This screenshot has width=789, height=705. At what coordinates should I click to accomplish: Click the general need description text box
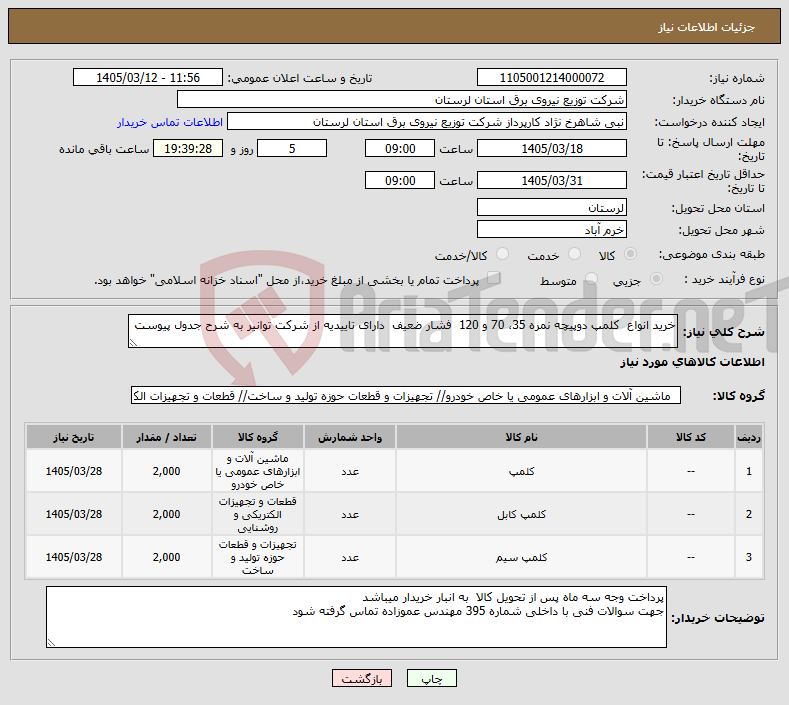click(403, 331)
